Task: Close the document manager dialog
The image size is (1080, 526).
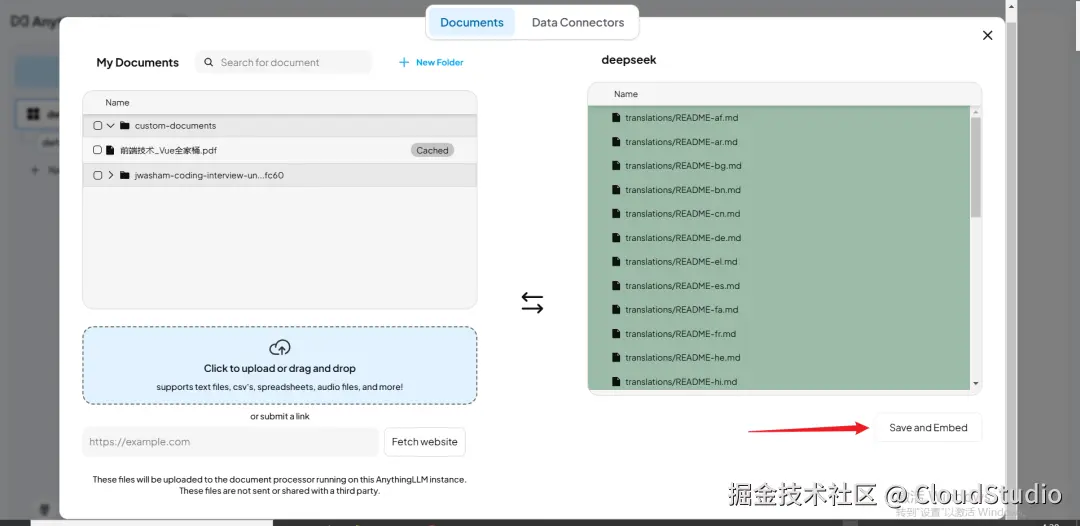Action: tap(987, 35)
